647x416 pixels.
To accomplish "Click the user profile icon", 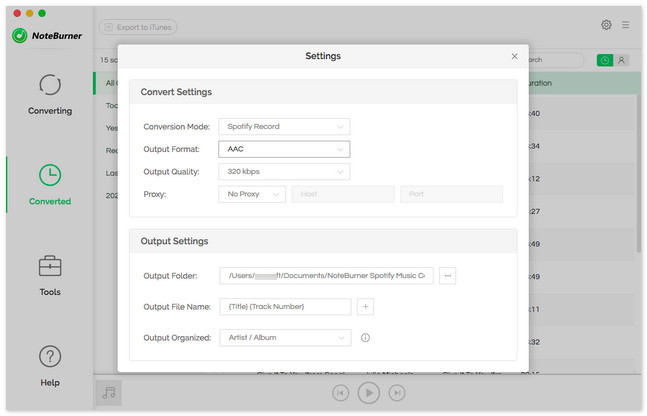I will coord(621,60).
